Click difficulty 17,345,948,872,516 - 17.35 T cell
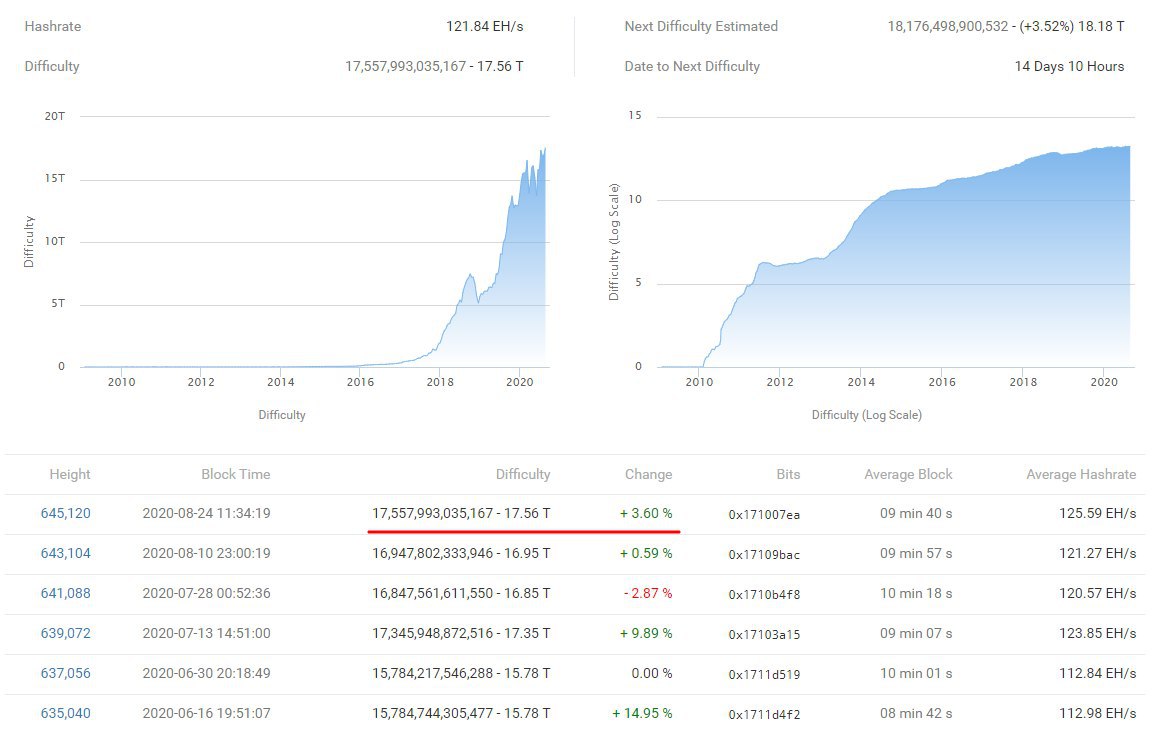 click(461, 633)
